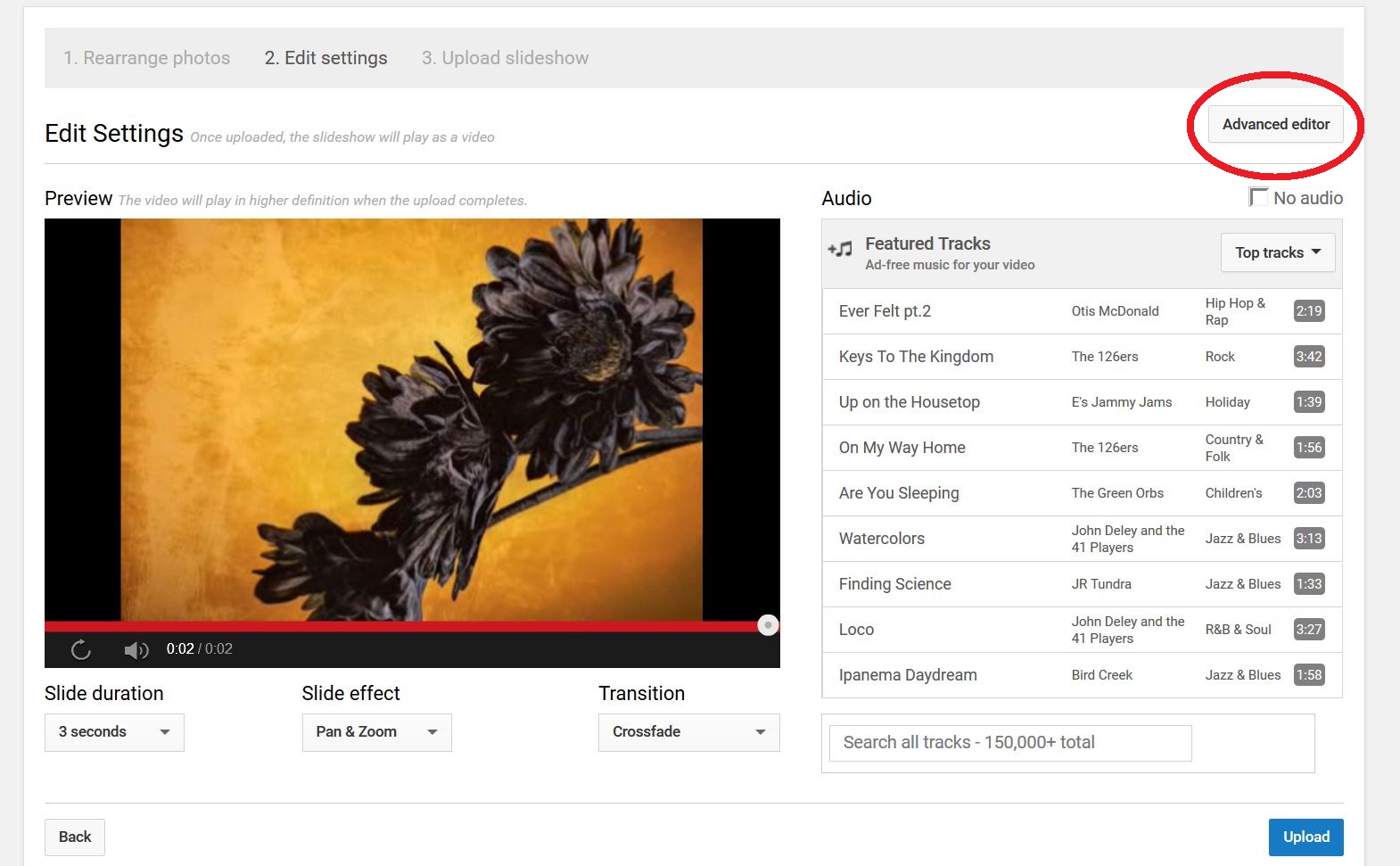Screen dimensions: 1400x866
Task: Click the 3:42 duration badge
Action: pos(1308,357)
